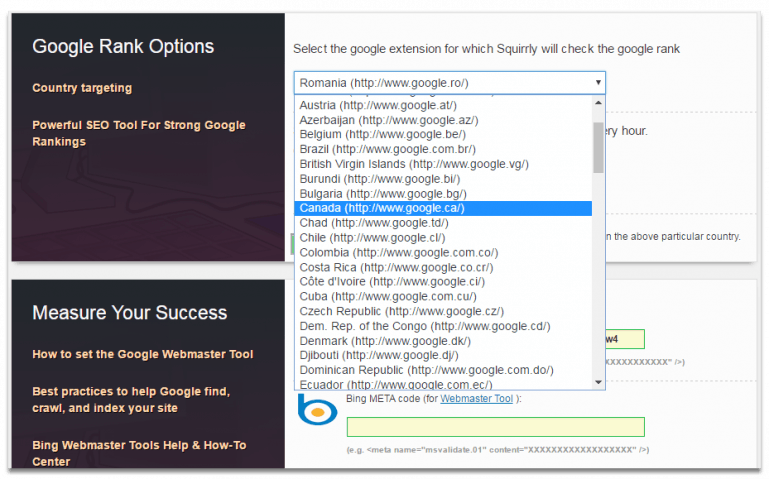Select Dominican Republic (google.com.do) entry
Viewport: 769px width, 479px height.
[443, 370]
